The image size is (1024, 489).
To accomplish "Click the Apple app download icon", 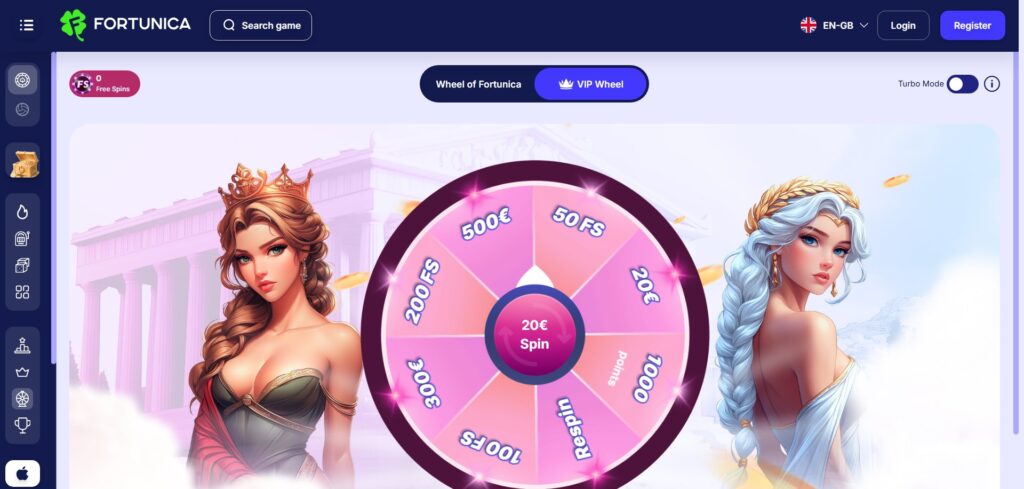I will (x=22, y=474).
